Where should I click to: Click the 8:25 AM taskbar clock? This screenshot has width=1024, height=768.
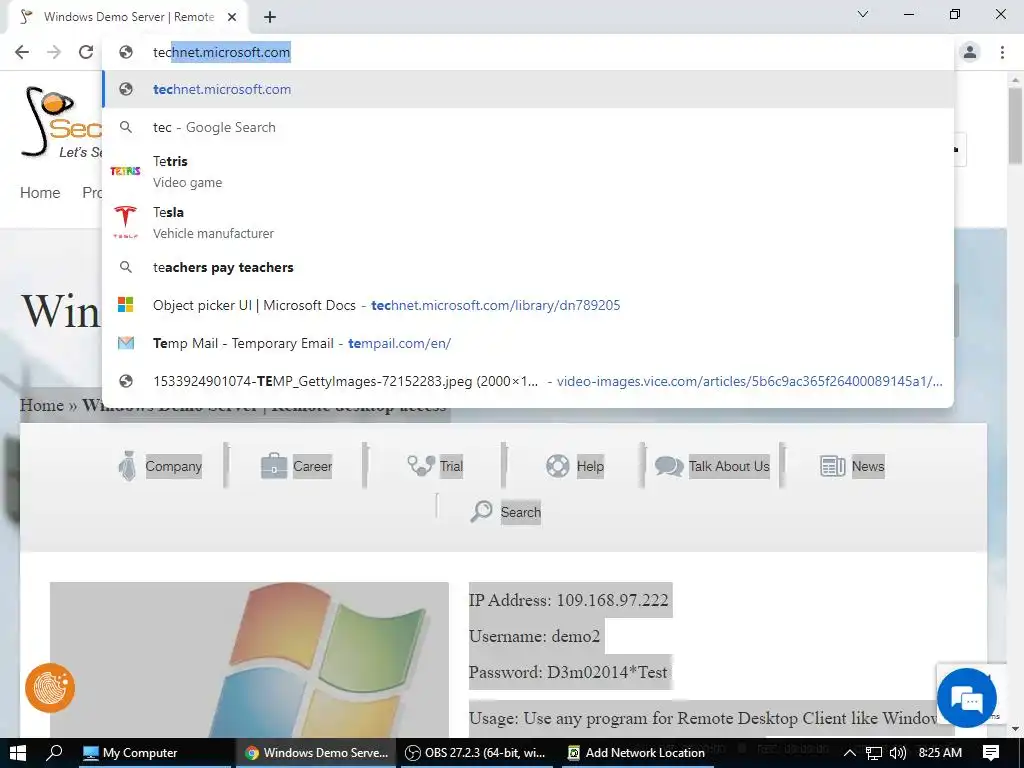coord(940,753)
